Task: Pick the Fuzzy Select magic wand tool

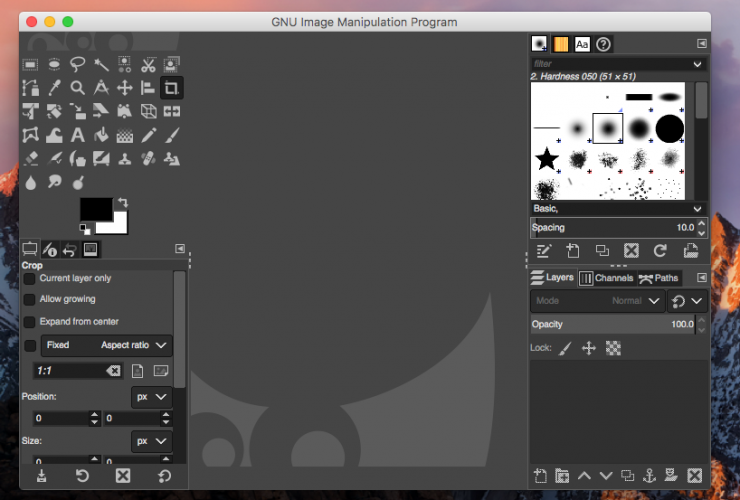Action: pos(101,65)
